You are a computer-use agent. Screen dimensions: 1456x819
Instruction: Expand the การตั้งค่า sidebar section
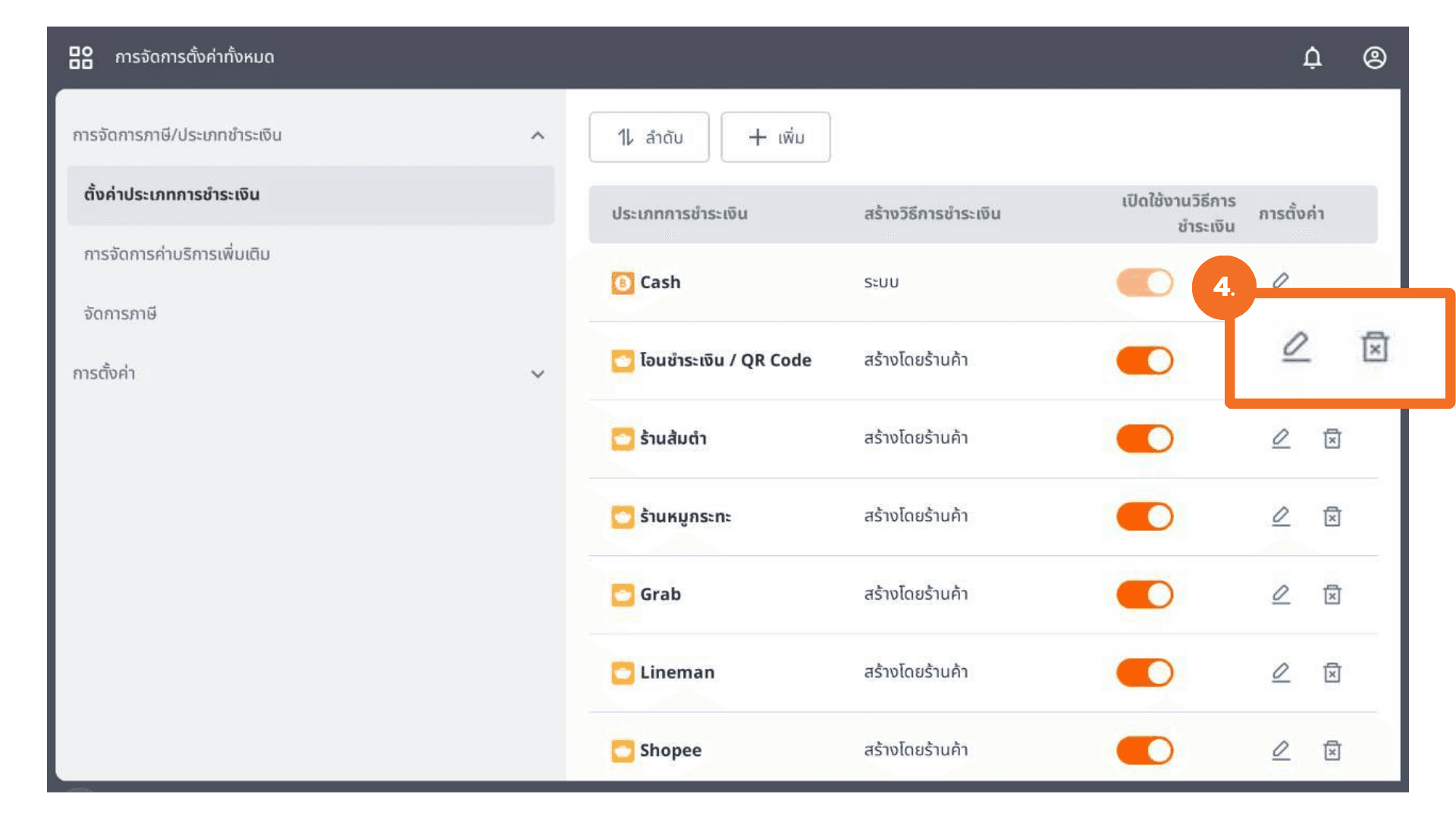click(x=537, y=374)
